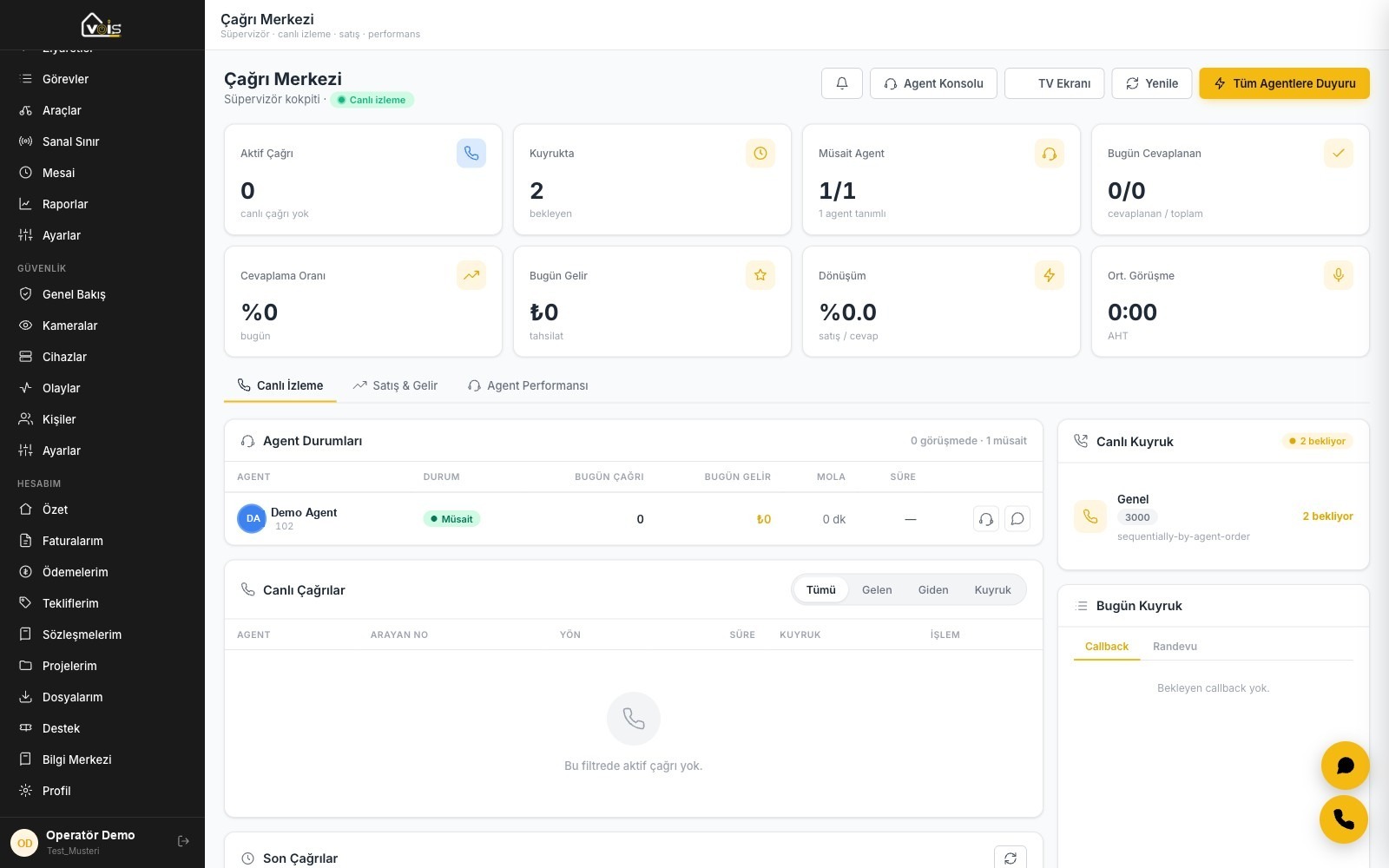The width and height of the screenshot is (1389, 868).
Task: Open Olaylar in the sidebar
Action: [102, 388]
